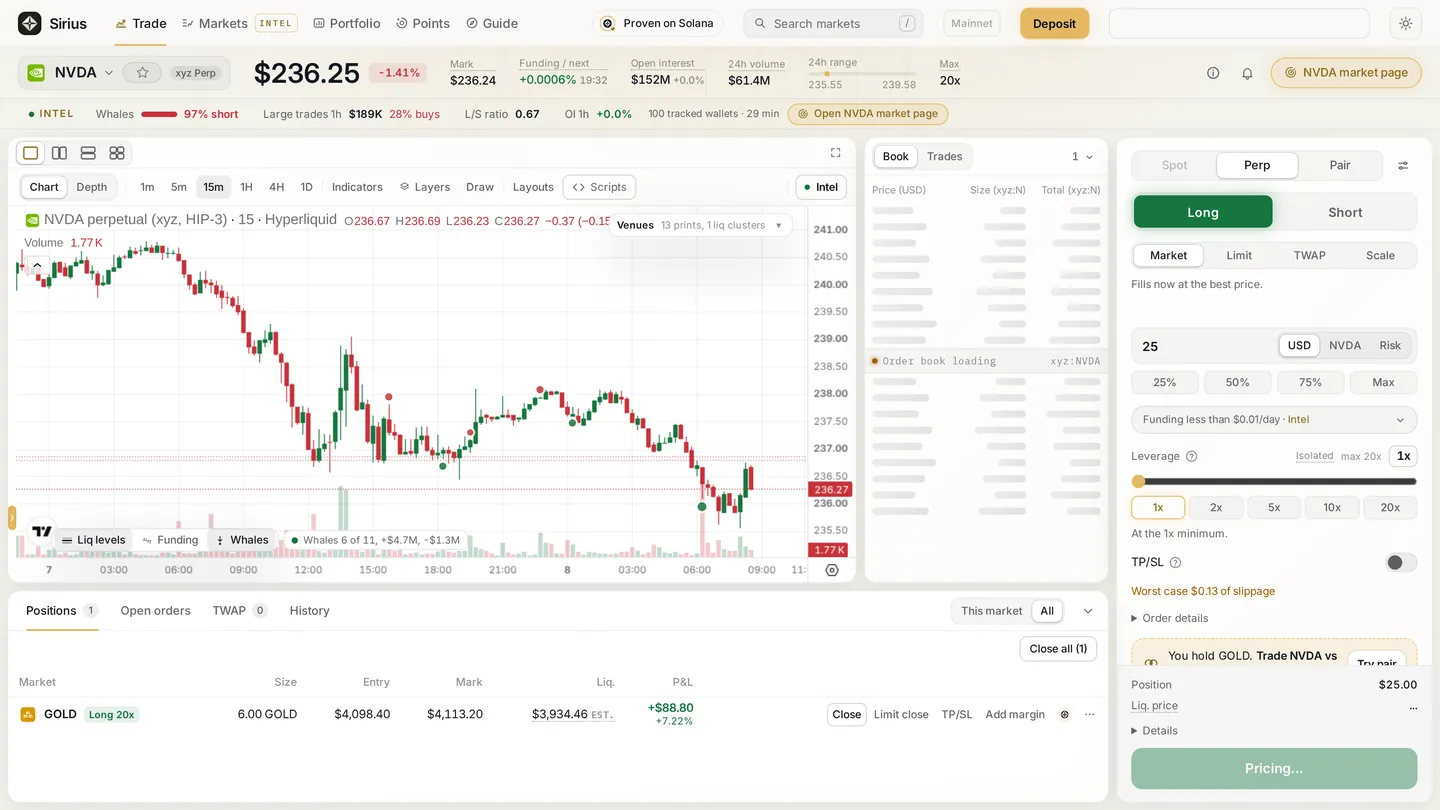Choose the 5x leverage preset

[x=1274, y=508]
